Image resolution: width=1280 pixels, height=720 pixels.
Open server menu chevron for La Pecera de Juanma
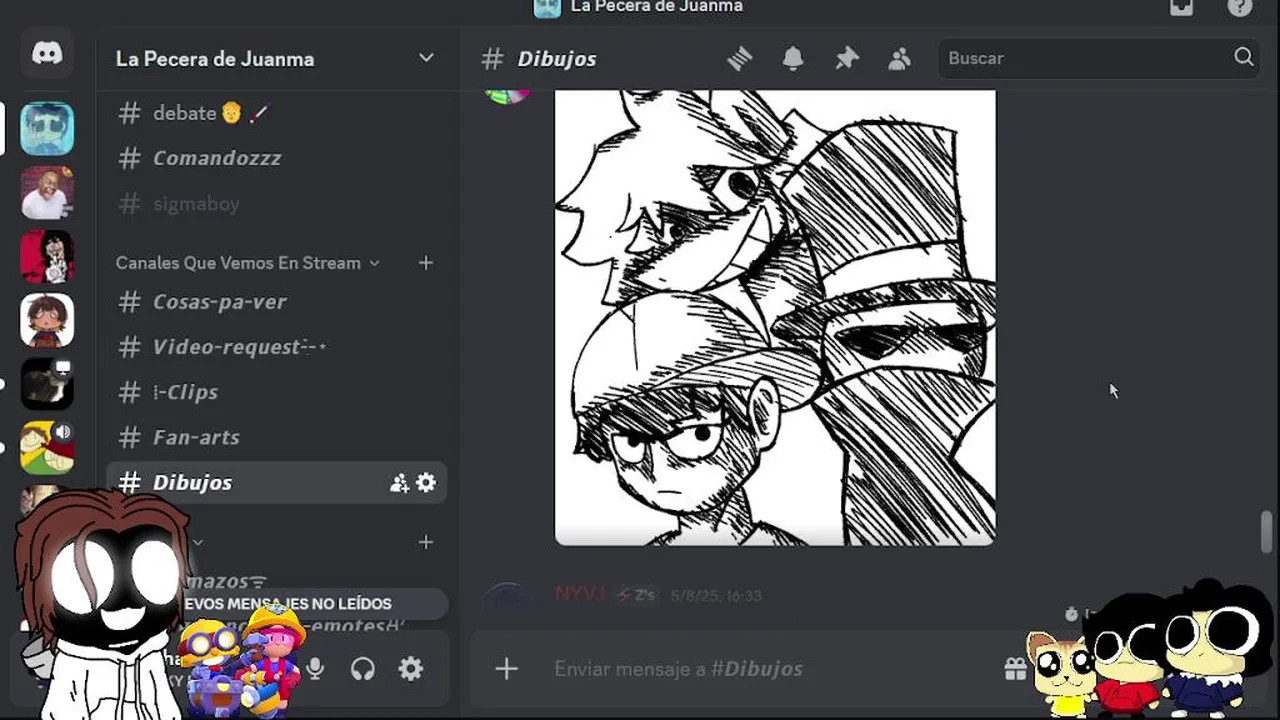[x=426, y=58]
